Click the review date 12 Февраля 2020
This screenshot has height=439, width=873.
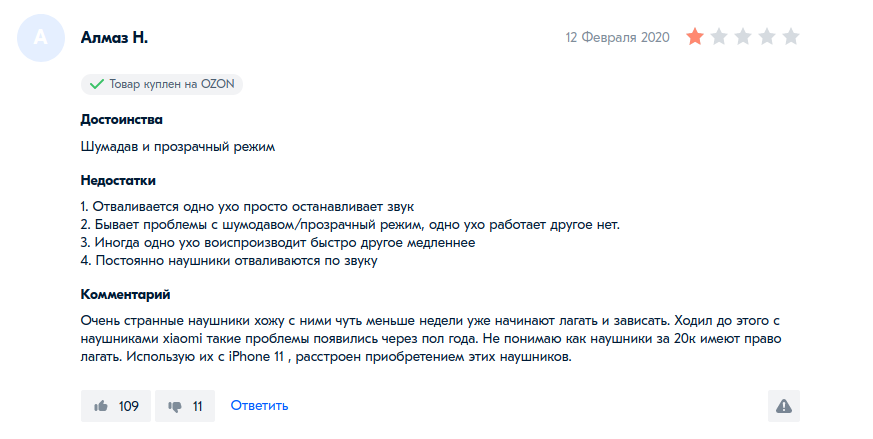[617, 38]
